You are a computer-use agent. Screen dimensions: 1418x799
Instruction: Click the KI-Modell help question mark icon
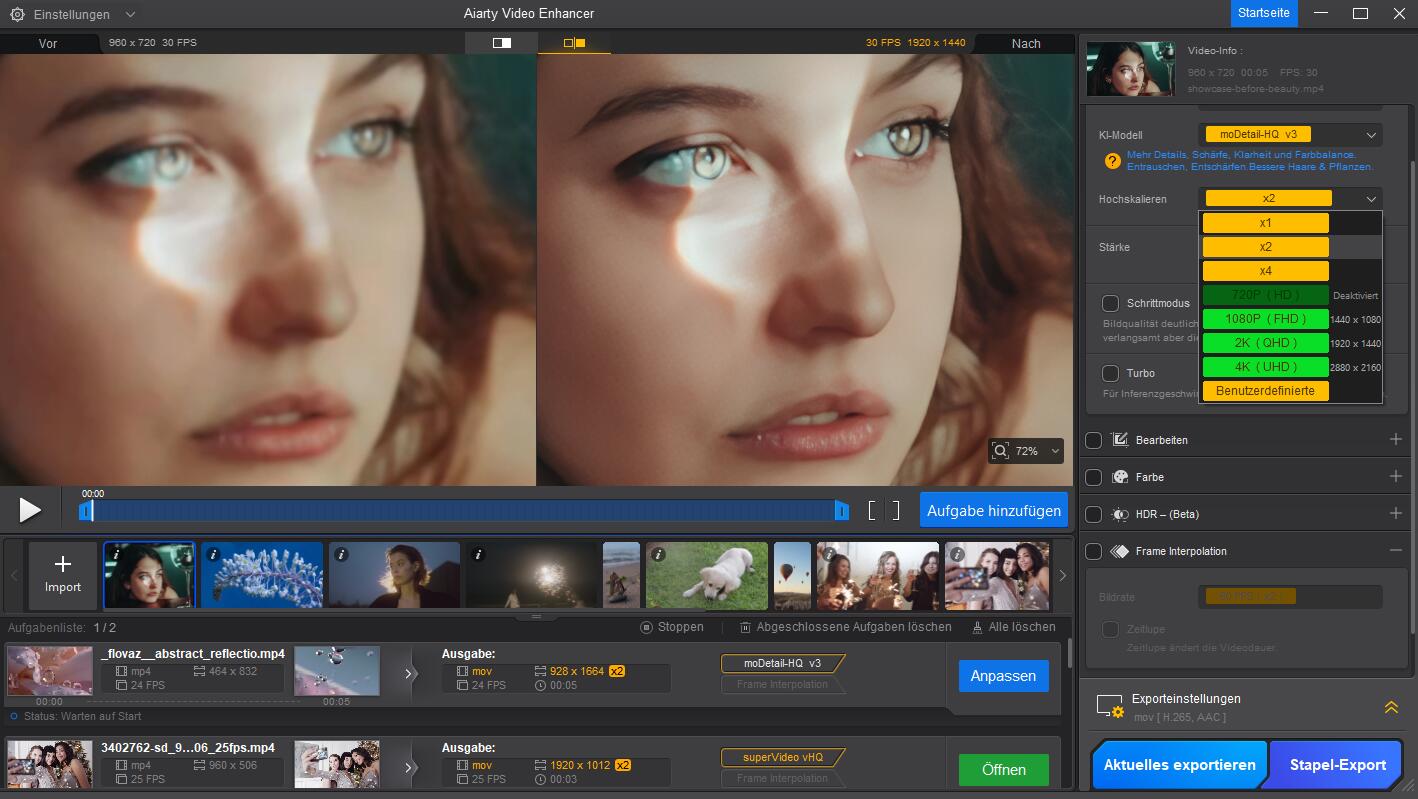click(1112, 161)
